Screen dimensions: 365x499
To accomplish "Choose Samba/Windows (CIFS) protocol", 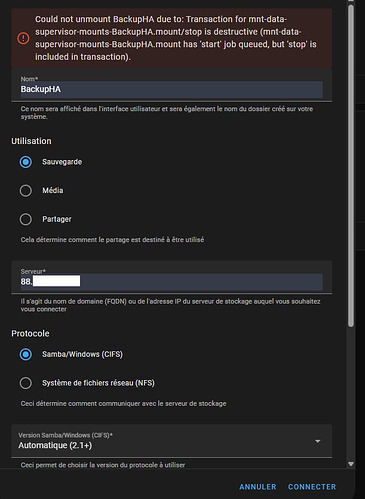I will click(x=26, y=354).
